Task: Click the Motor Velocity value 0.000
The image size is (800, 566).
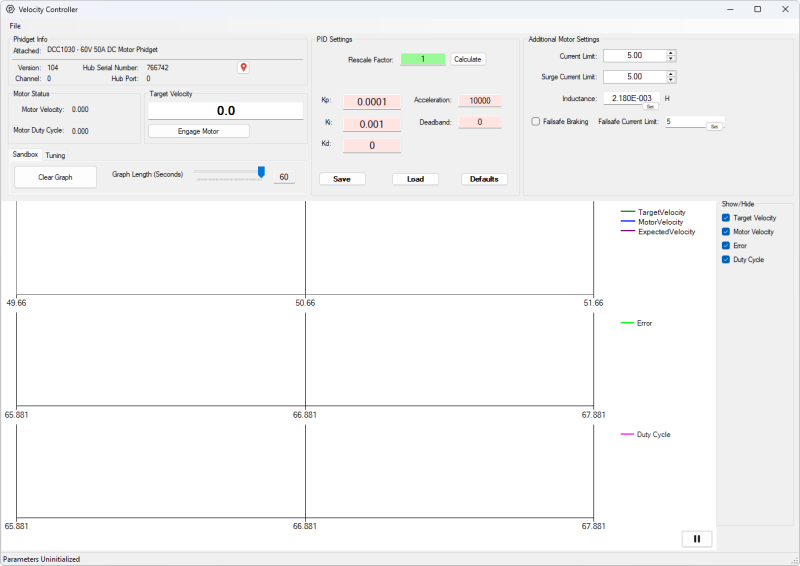Action: 80,109
